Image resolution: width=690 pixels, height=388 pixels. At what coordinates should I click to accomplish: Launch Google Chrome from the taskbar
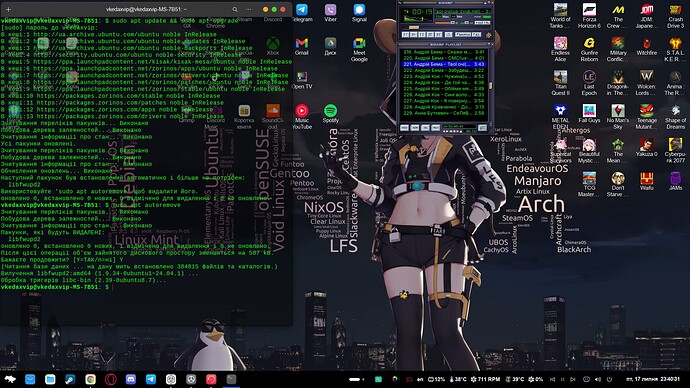90,379
